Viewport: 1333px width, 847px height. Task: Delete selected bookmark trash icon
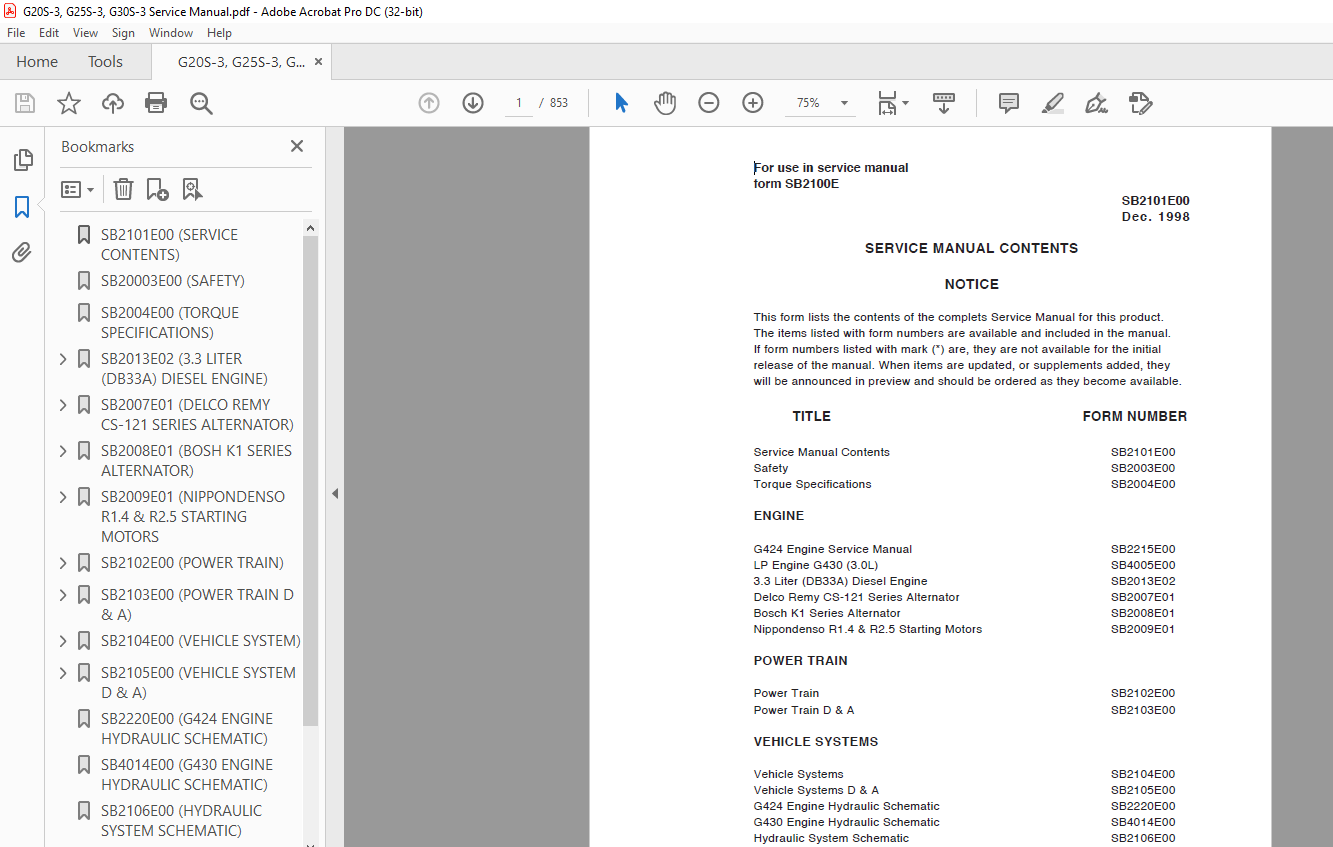123,189
